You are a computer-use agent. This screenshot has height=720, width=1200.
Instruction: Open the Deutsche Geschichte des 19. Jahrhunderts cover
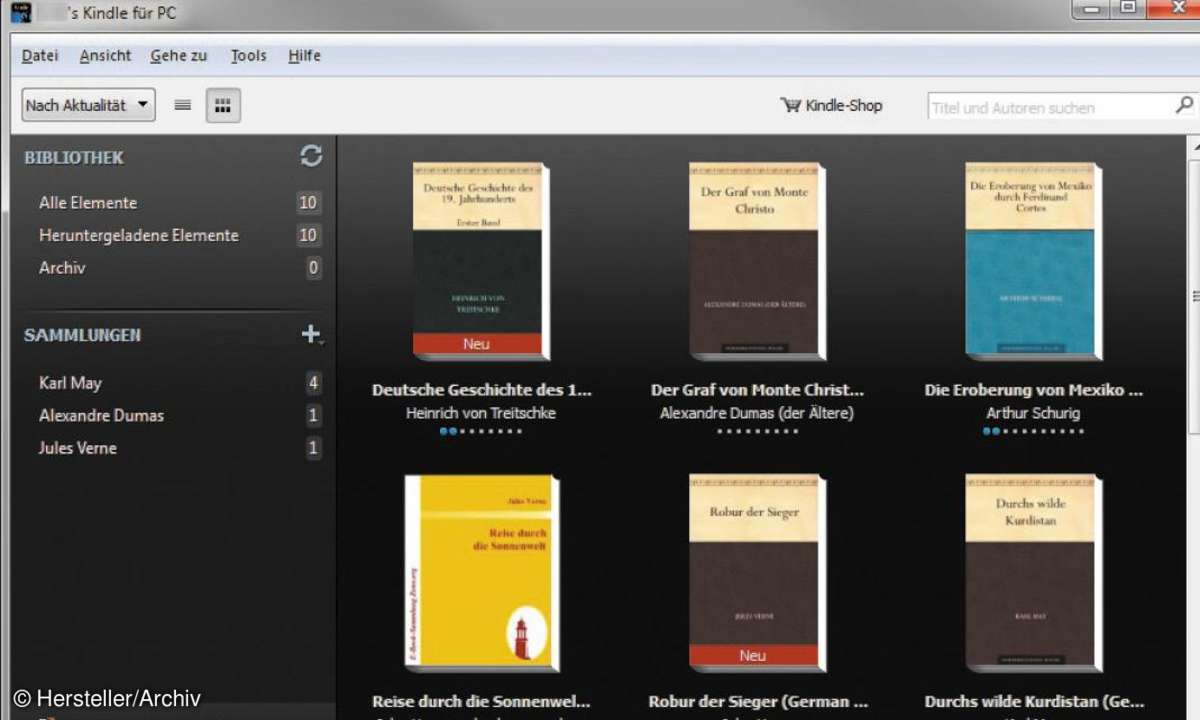pos(481,261)
